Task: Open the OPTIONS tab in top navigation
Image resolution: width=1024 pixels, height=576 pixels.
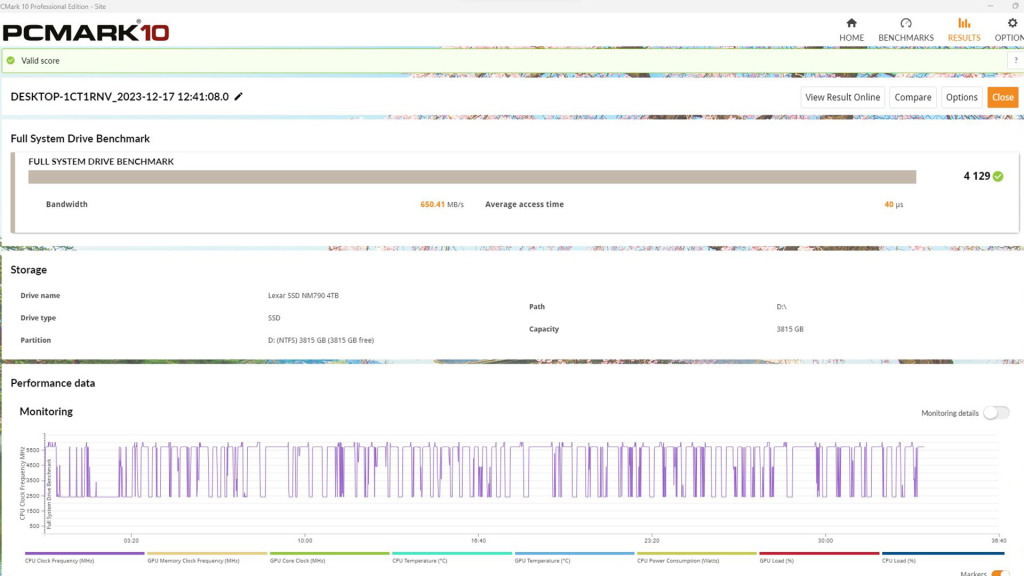Action: (x=1010, y=30)
